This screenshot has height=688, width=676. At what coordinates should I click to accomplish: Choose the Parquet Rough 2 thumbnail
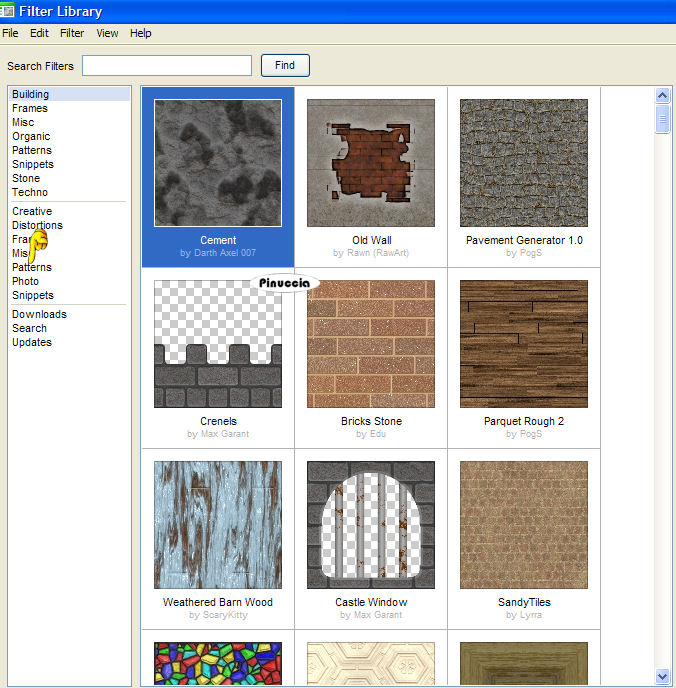click(x=524, y=344)
